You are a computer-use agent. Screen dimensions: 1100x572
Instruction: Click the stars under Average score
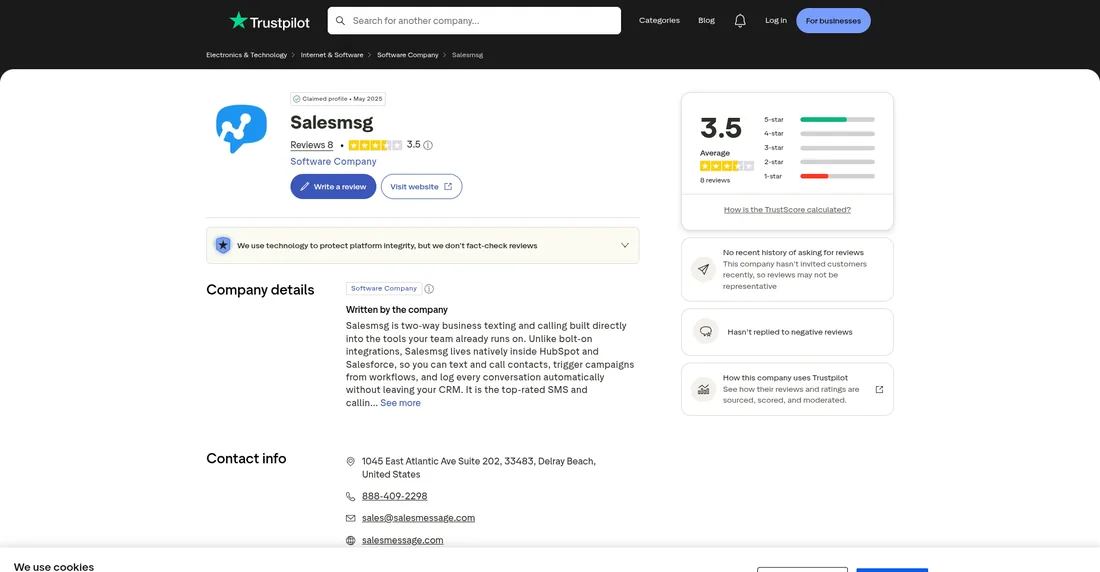click(x=726, y=166)
